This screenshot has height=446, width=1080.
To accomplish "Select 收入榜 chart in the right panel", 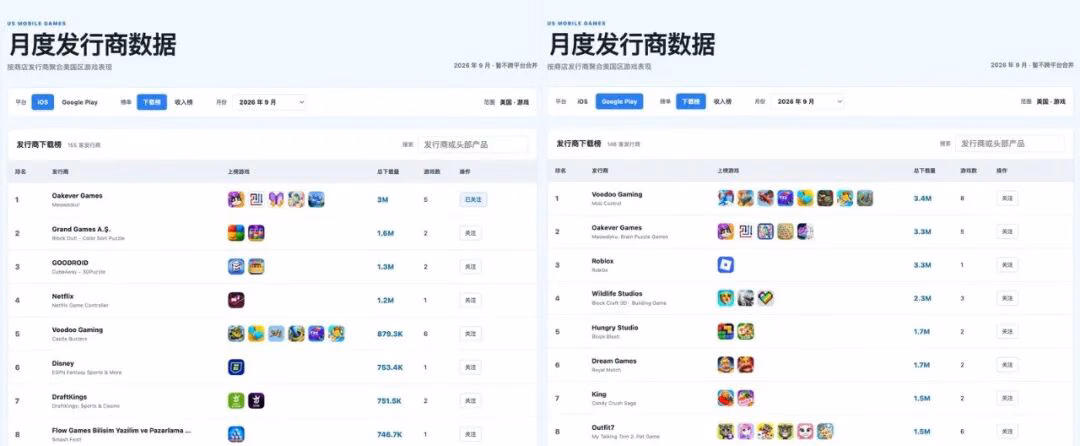I will tap(723, 101).
